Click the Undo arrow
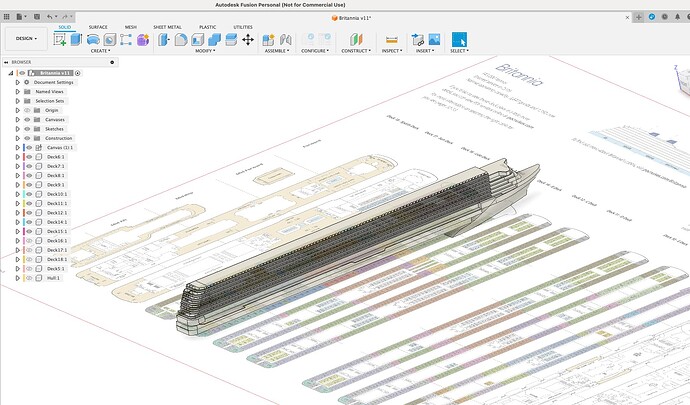 click(51, 17)
